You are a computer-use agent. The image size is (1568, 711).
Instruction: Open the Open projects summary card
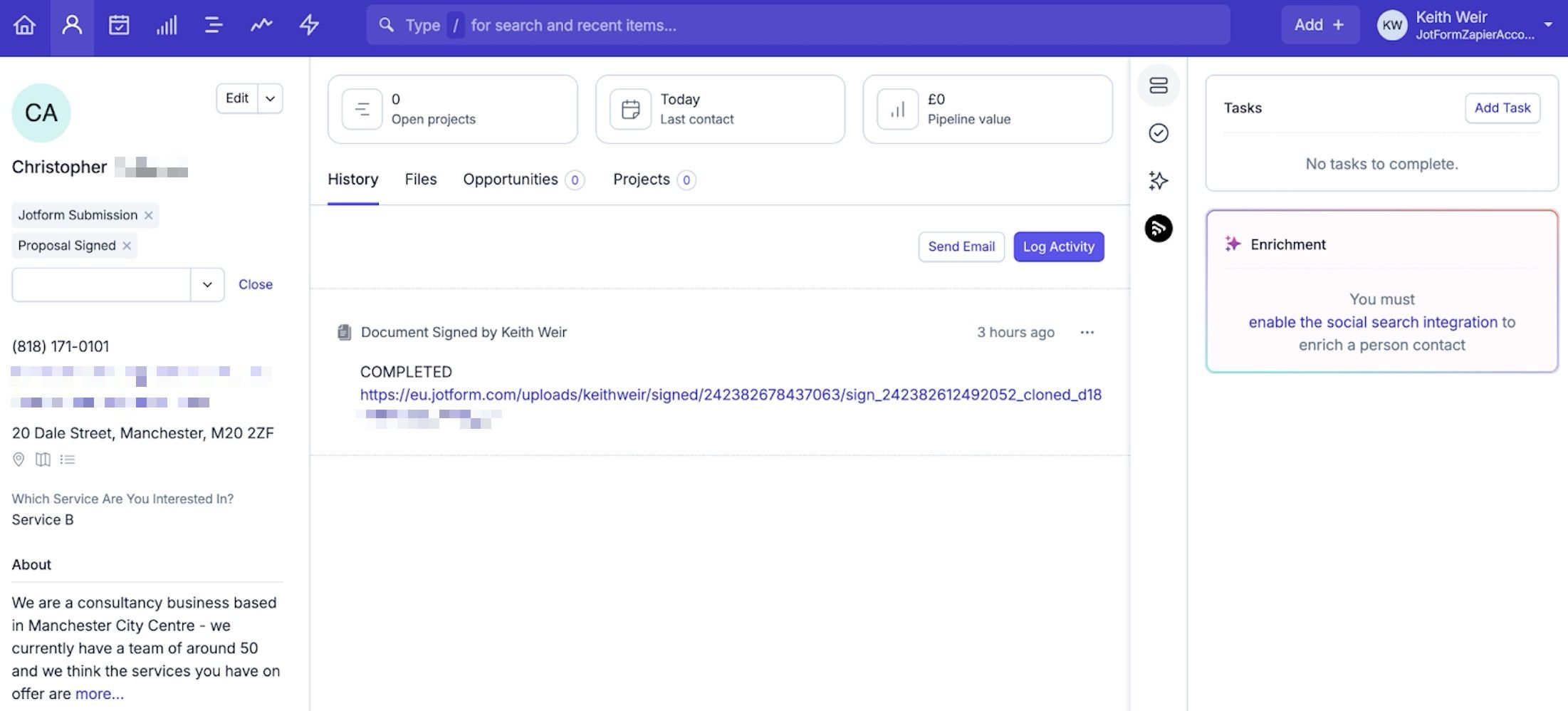click(452, 109)
